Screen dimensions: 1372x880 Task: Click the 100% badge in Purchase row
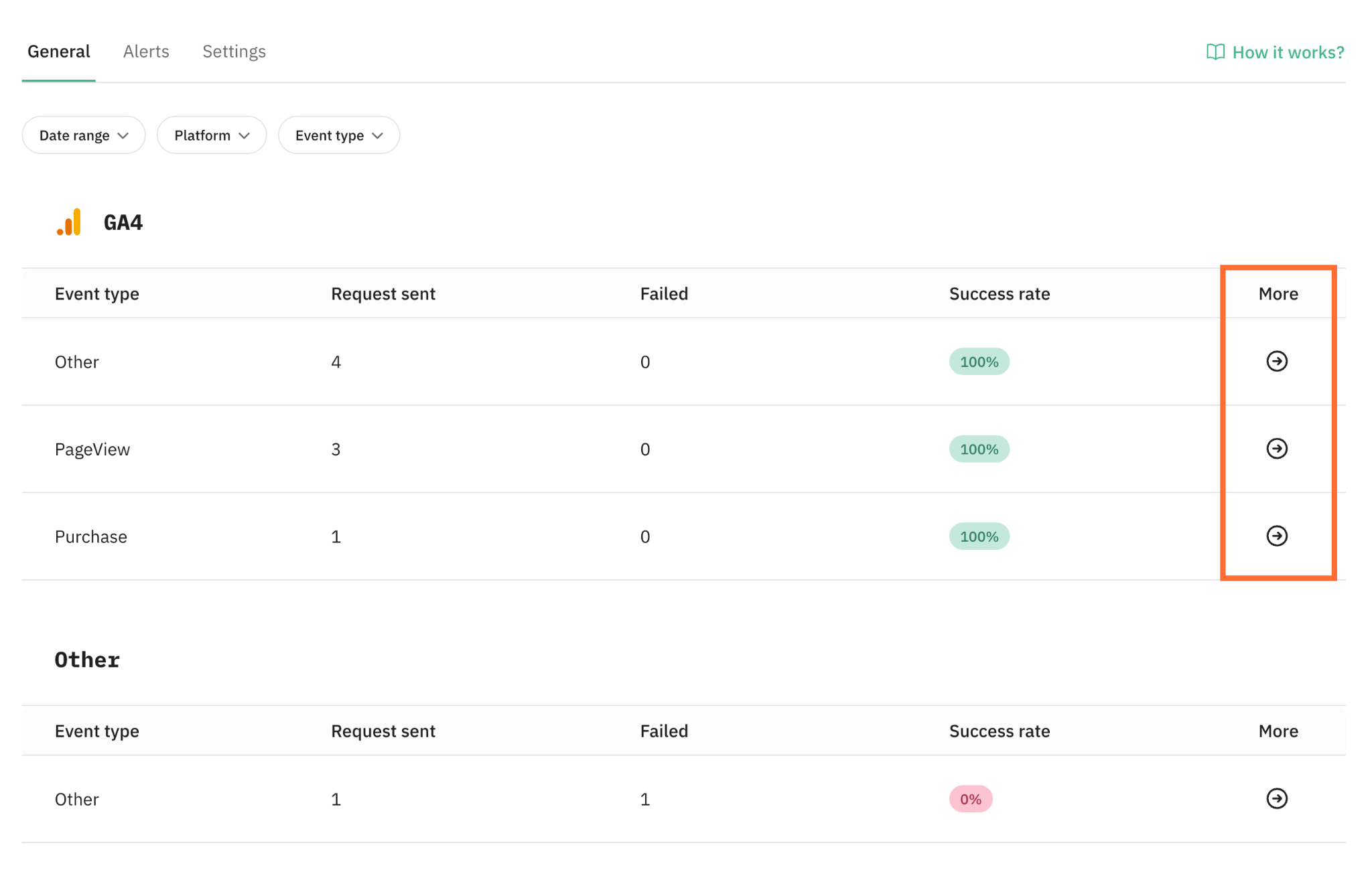pyautogui.click(x=979, y=536)
